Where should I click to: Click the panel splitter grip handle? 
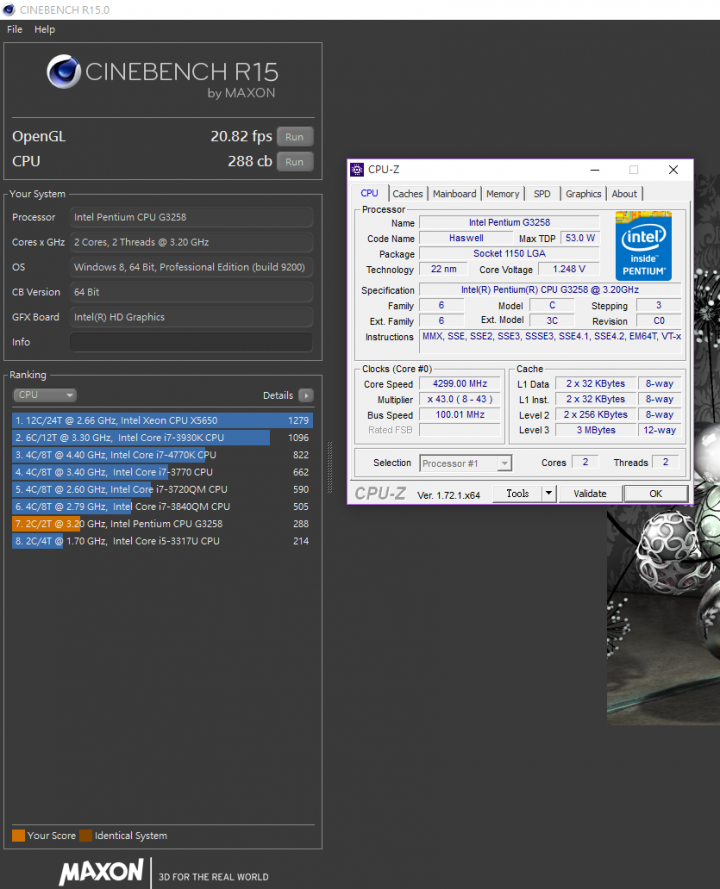click(330, 468)
